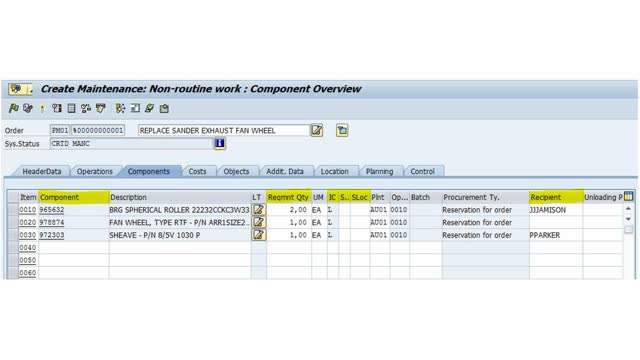
Task: Click the FAN WHEEL, TYPE RTF description cell
Action: coord(179,222)
